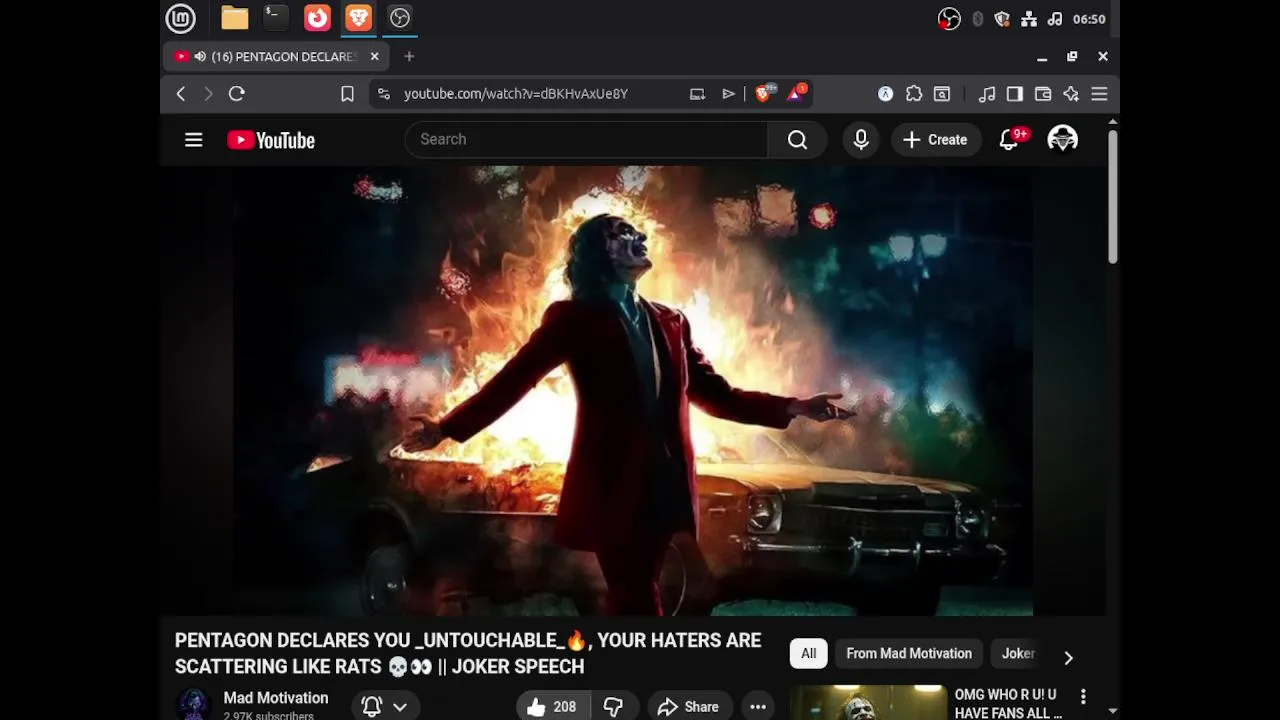The image size is (1280, 720).
Task: Open the suggested video's three-dot menu
Action: pos(1083,696)
